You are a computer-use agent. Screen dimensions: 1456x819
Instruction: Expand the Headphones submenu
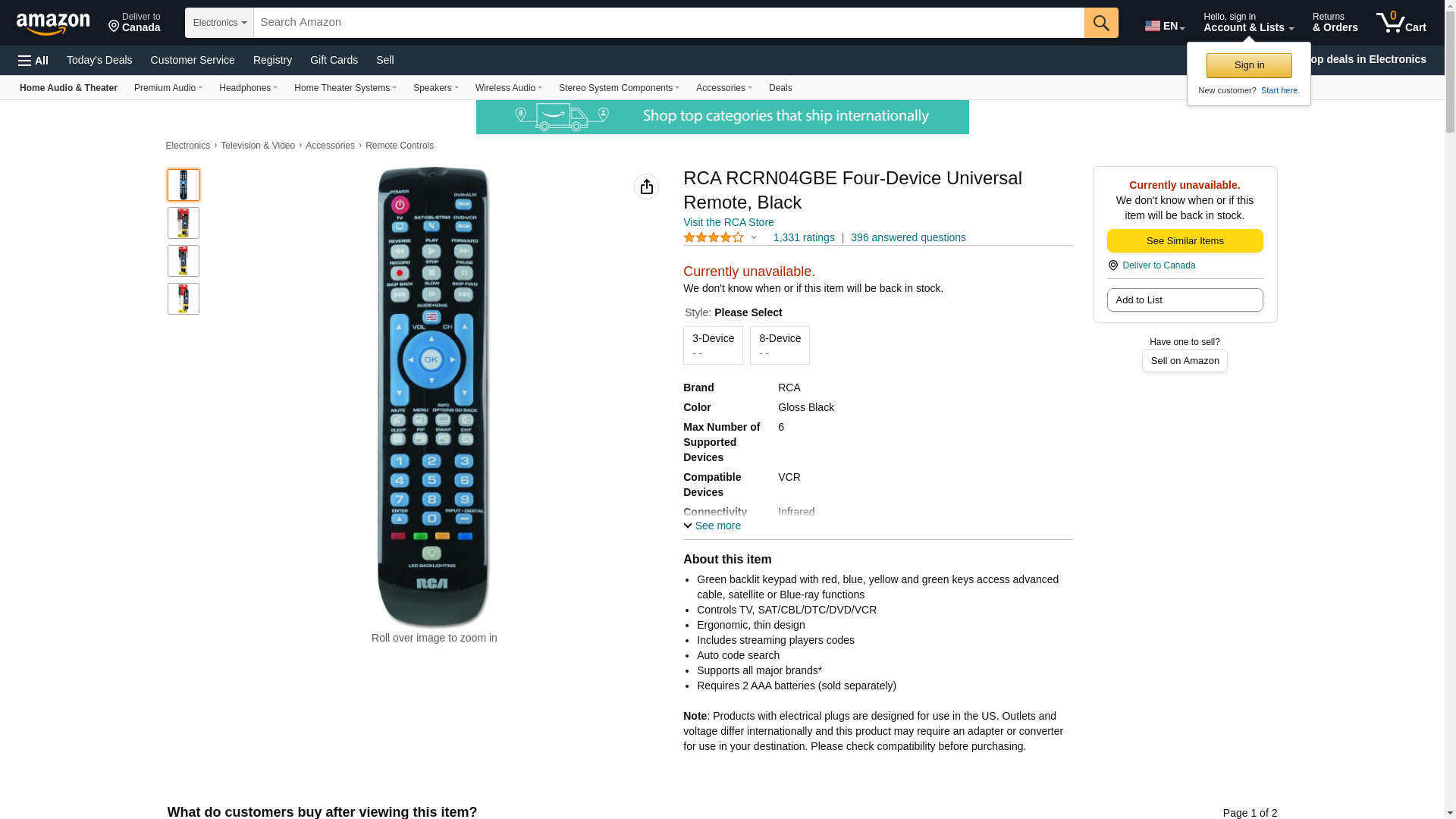248,88
